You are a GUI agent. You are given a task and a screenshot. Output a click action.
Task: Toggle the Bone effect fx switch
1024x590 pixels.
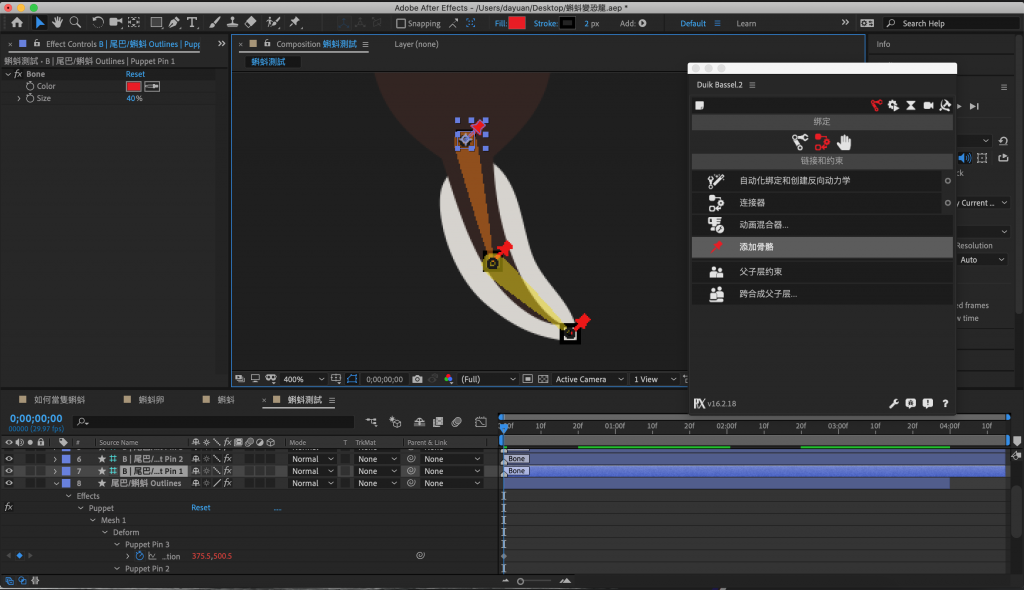pos(18,74)
